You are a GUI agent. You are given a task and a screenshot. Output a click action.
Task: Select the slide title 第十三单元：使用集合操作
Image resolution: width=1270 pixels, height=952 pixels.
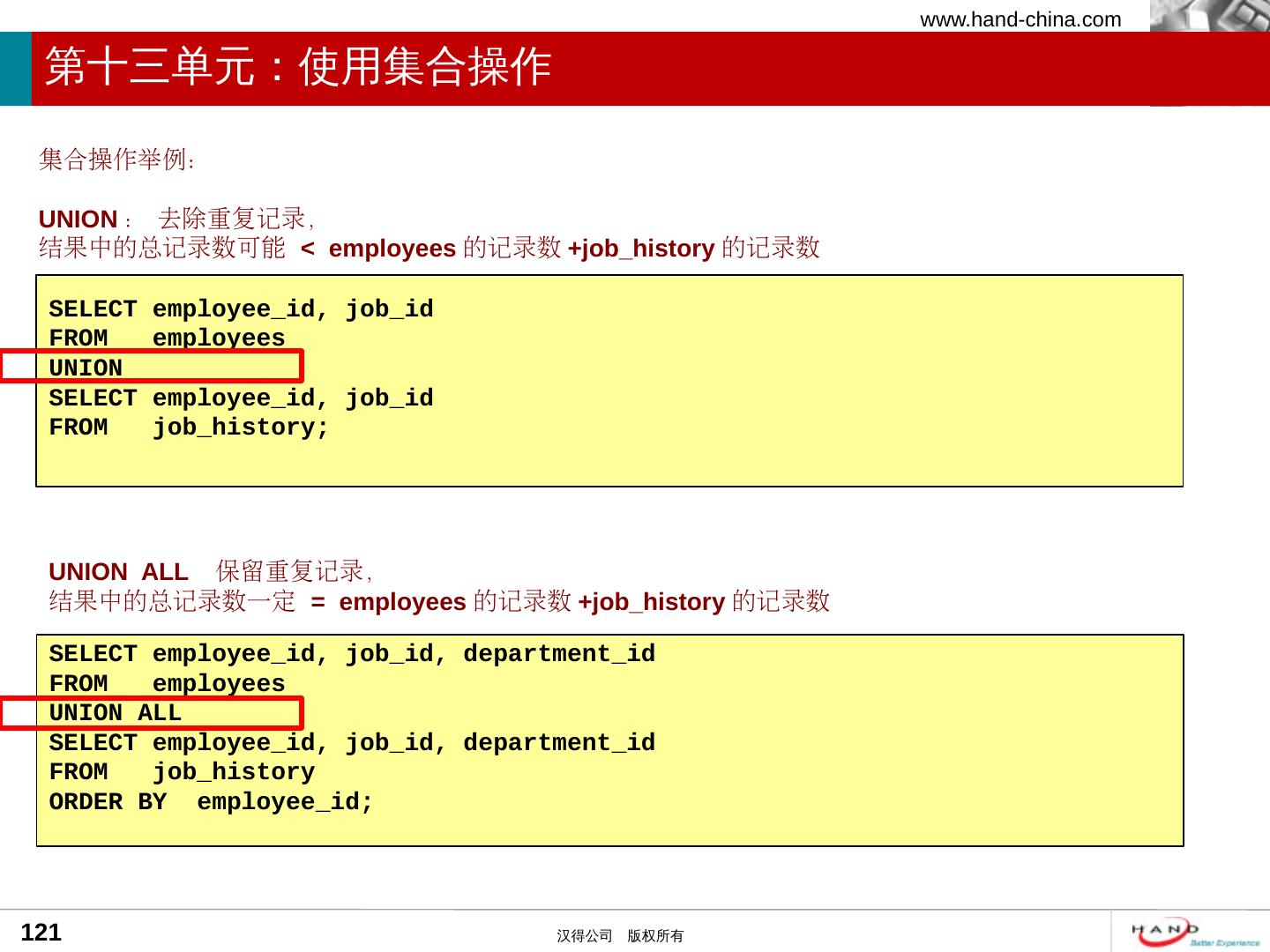(x=298, y=67)
